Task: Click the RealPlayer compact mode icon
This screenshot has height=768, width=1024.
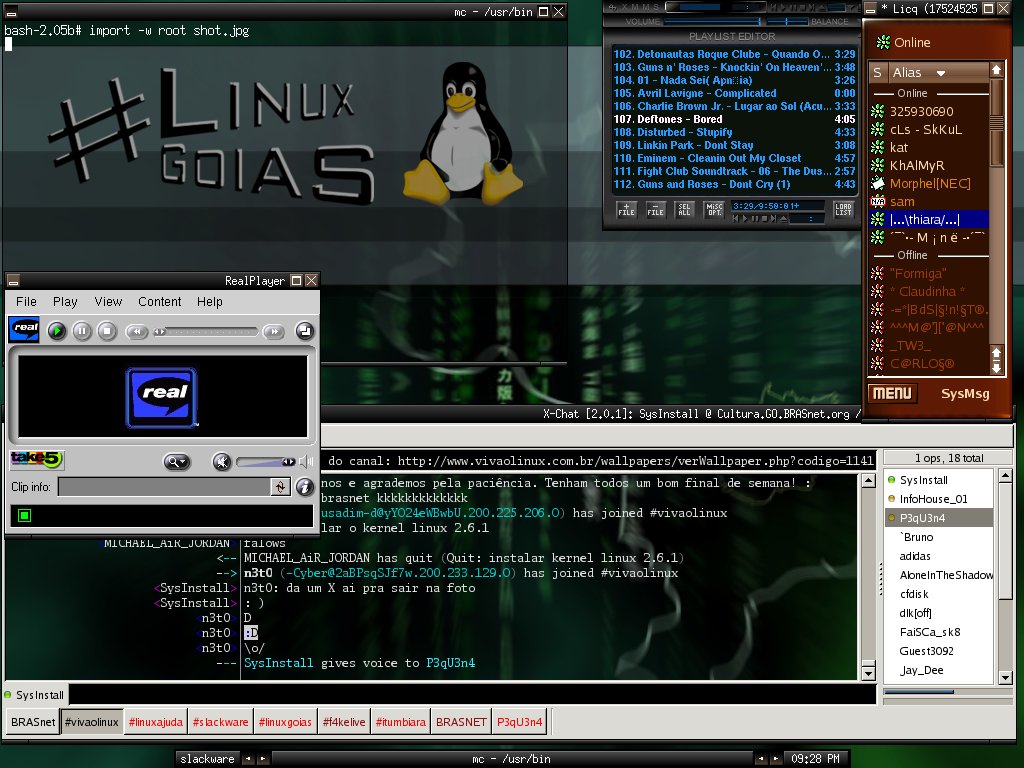Action: tap(304, 331)
